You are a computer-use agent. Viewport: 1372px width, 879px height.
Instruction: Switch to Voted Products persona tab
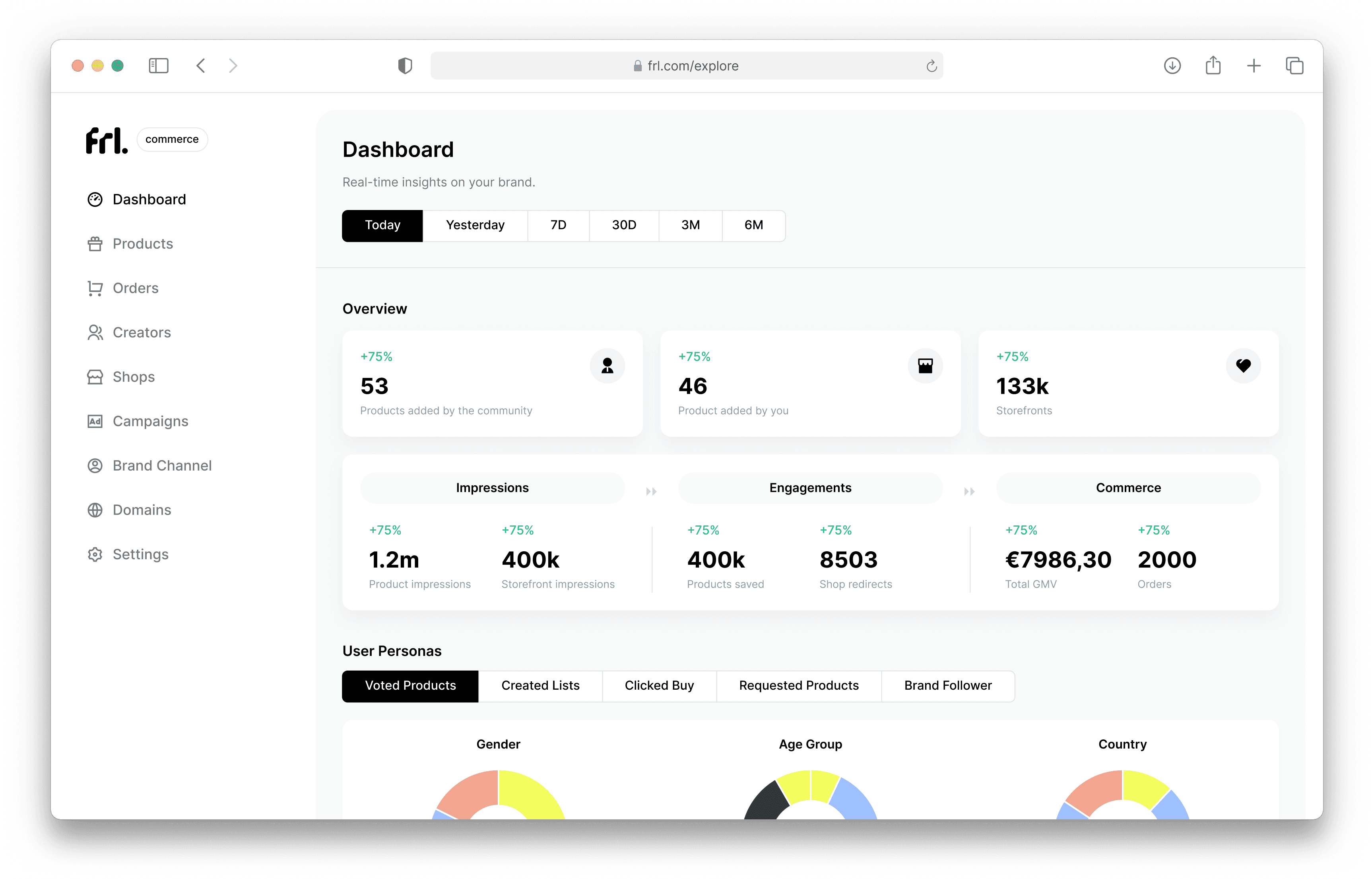click(410, 686)
